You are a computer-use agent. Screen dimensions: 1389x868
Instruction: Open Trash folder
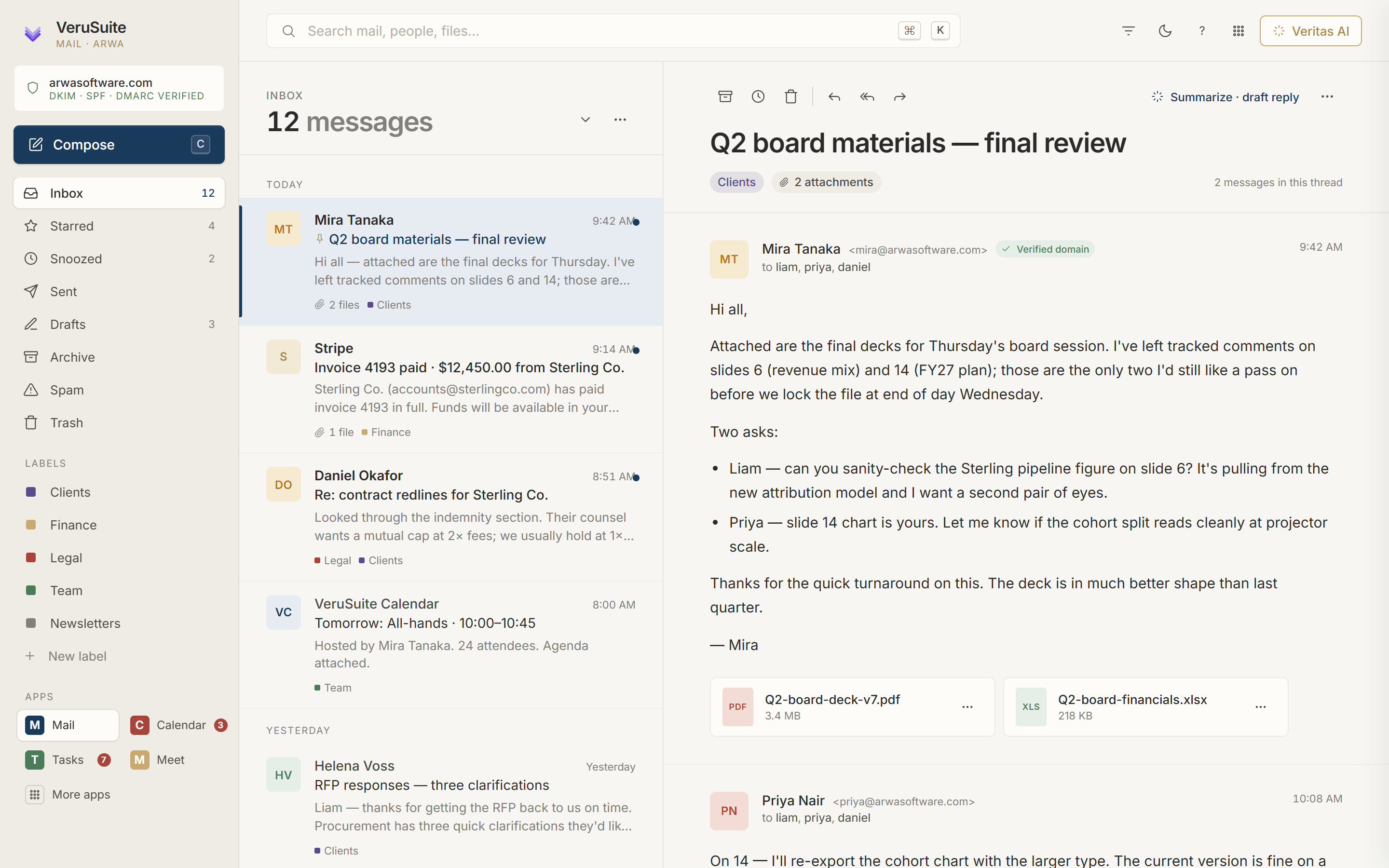119,422
